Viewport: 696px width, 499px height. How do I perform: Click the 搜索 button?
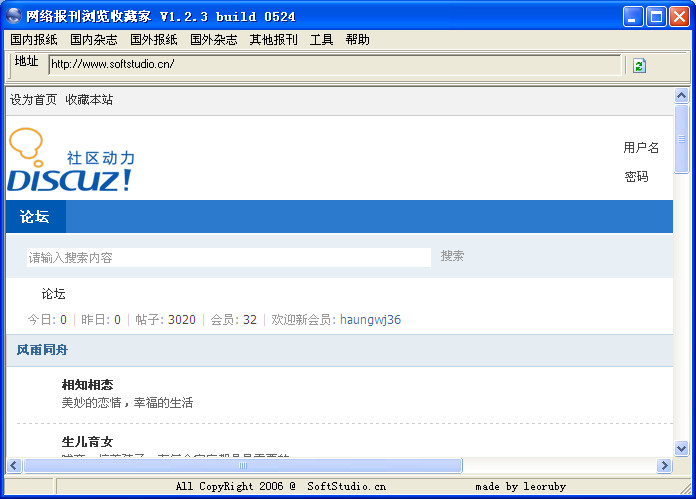tap(452, 256)
